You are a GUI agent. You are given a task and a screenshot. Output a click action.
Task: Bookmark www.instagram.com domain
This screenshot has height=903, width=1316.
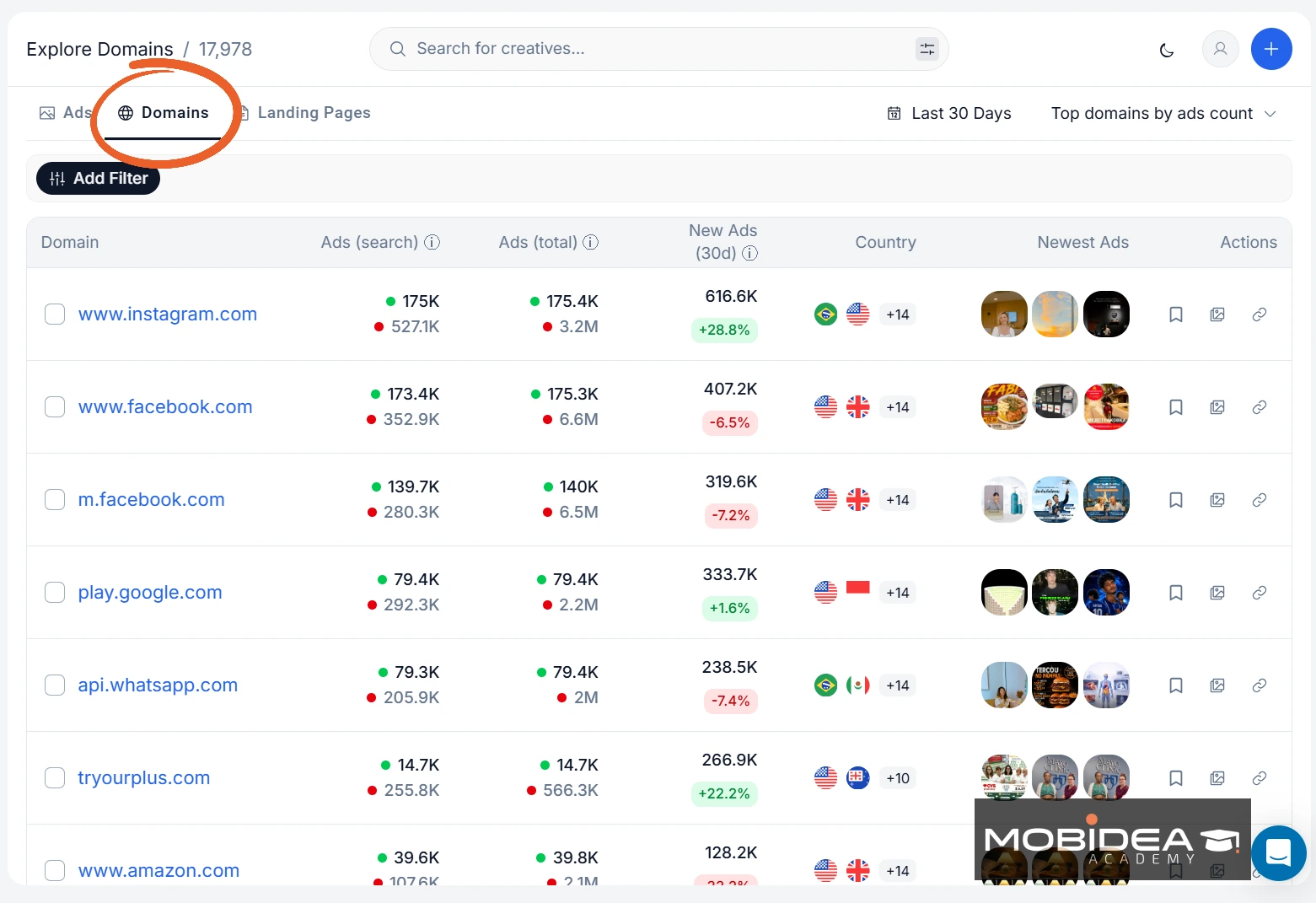click(x=1176, y=314)
